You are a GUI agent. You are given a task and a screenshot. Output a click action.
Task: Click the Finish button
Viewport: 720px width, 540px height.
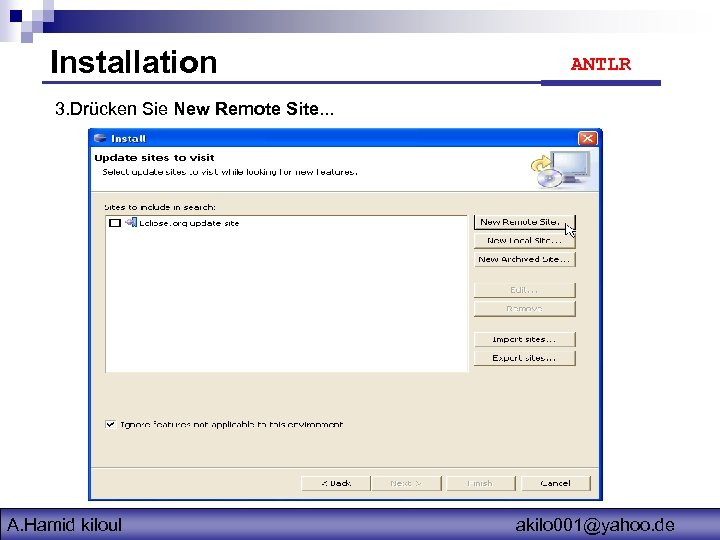[x=480, y=483]
